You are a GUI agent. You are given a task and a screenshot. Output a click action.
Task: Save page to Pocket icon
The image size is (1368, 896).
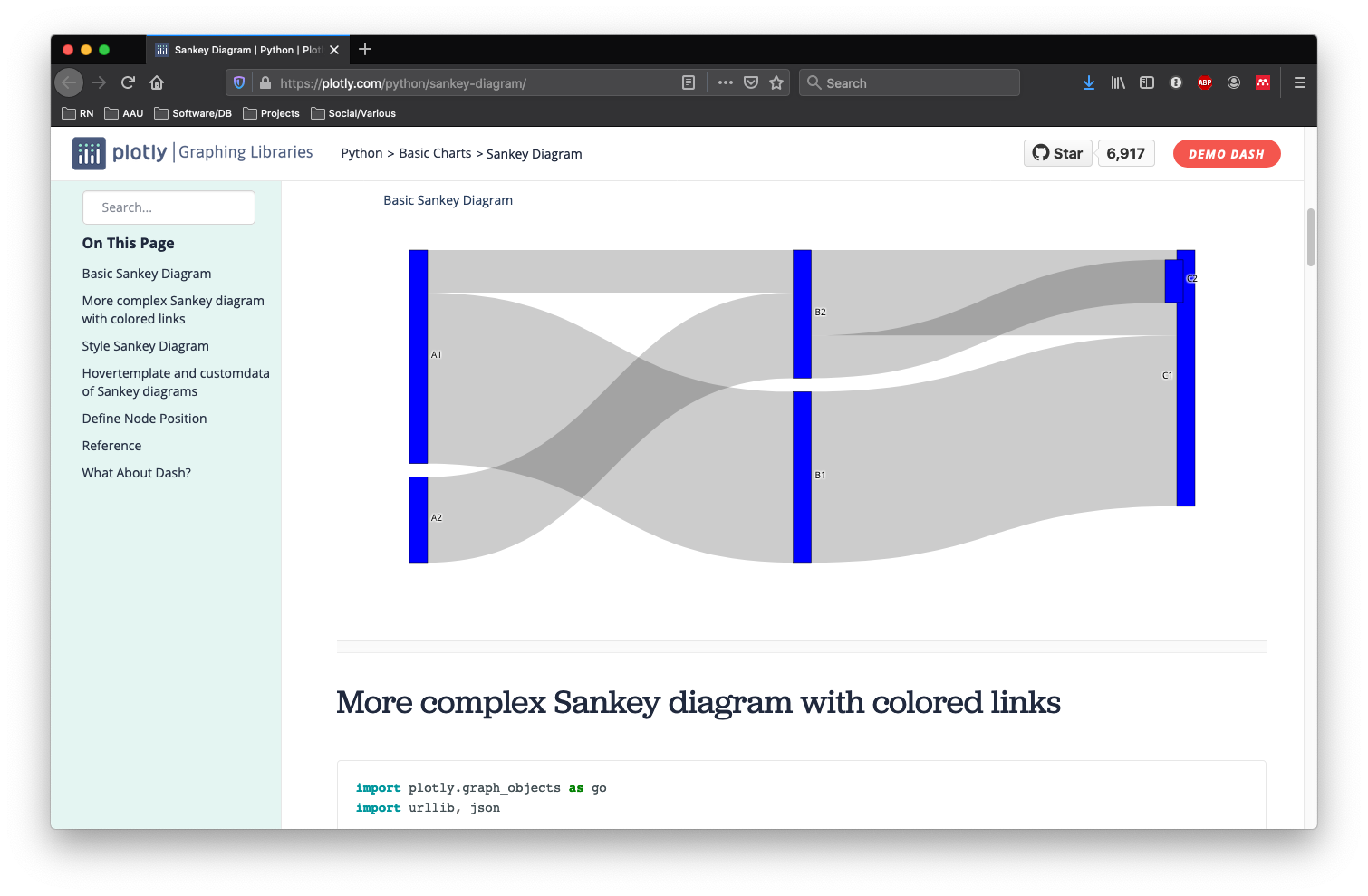[751, 82]
